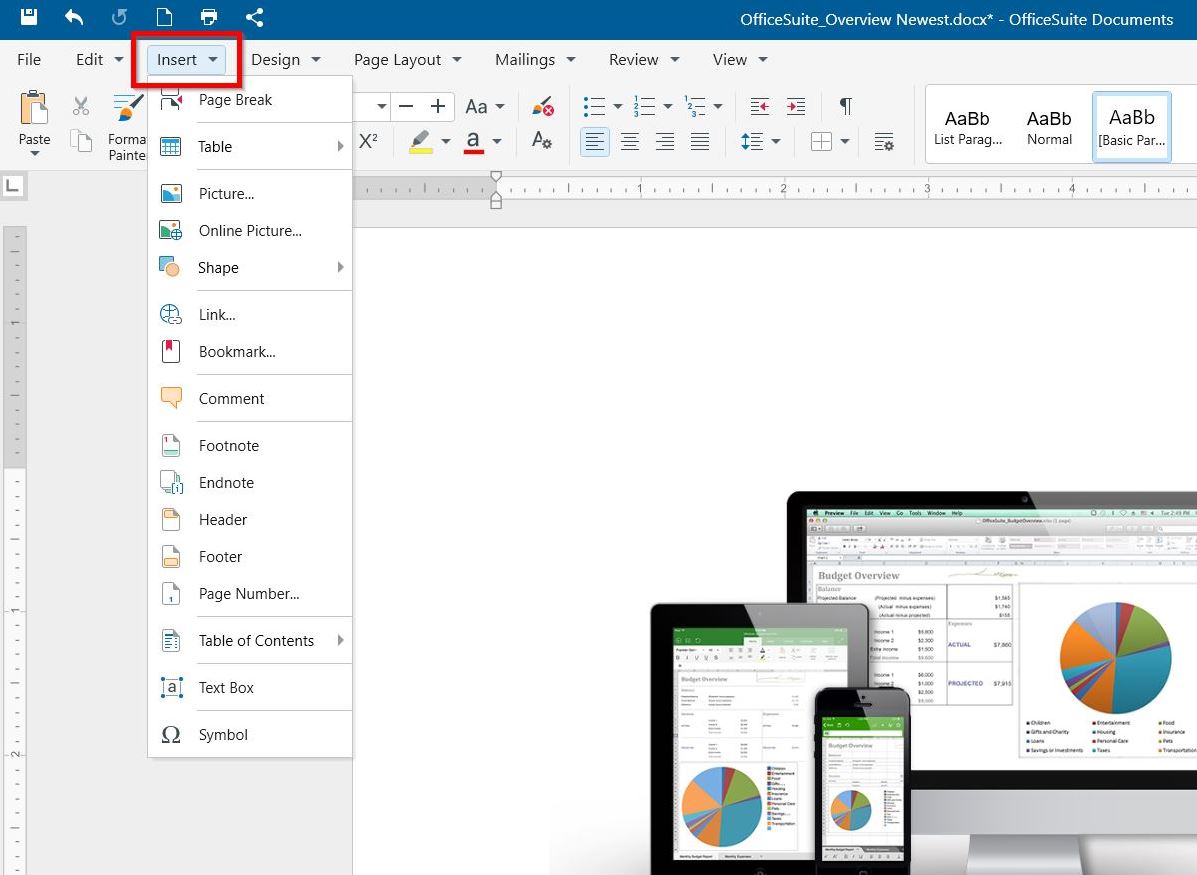This screenshot has width=1197, height=875.
Task: Apply Basic Paragraph style
Action: tap(1131, 127)
